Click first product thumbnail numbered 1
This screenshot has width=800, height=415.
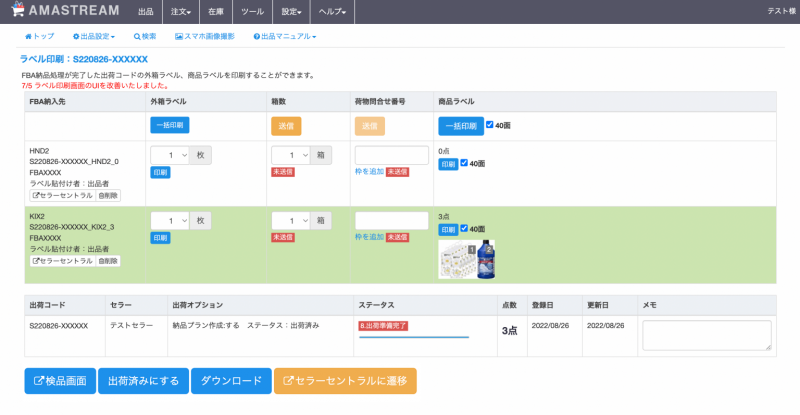[x=457, y=260]
